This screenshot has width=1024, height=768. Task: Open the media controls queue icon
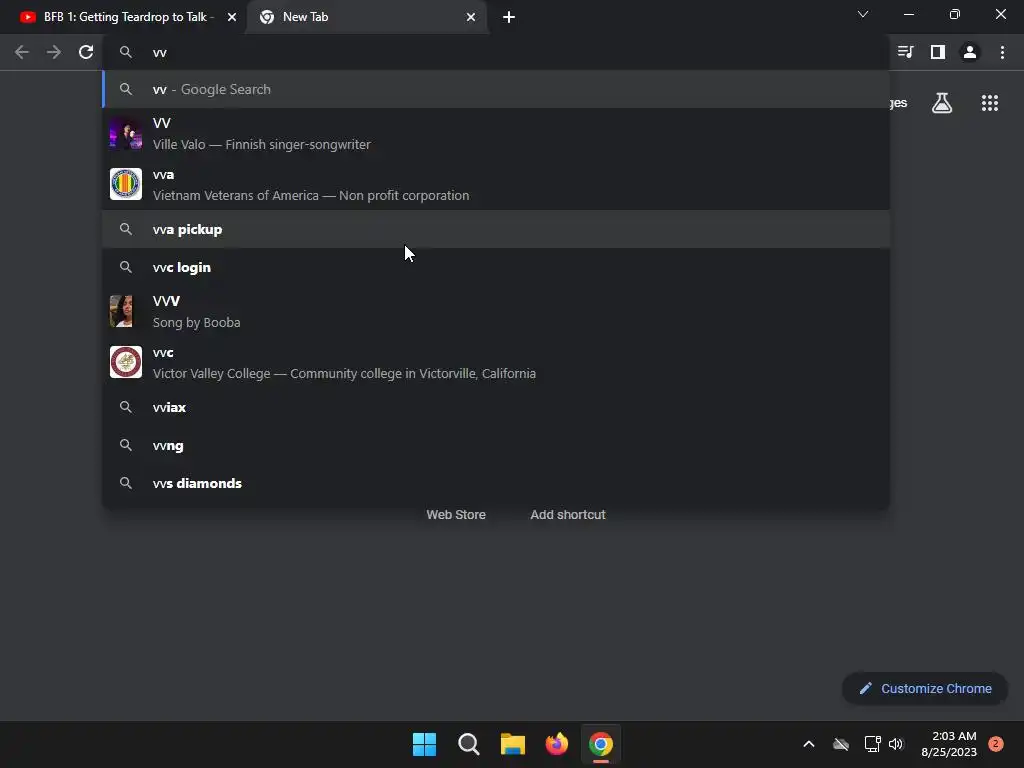(x=905, y=52)
